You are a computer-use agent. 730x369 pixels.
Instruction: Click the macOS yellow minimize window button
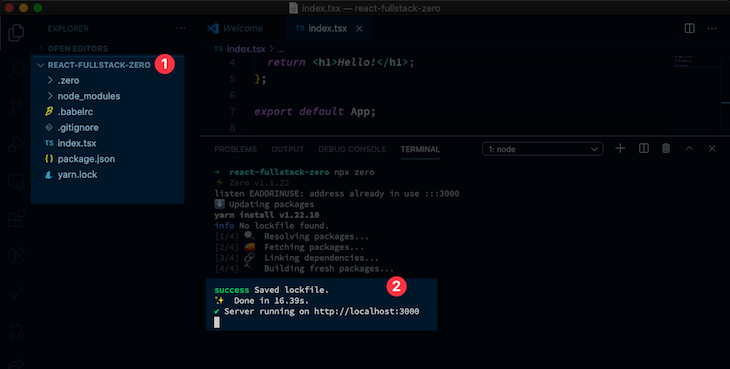coord(23,8)
